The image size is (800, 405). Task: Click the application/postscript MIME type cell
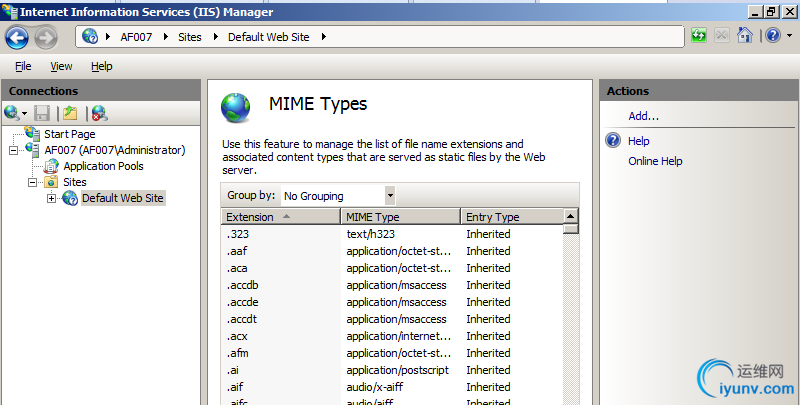coord(397,370)
